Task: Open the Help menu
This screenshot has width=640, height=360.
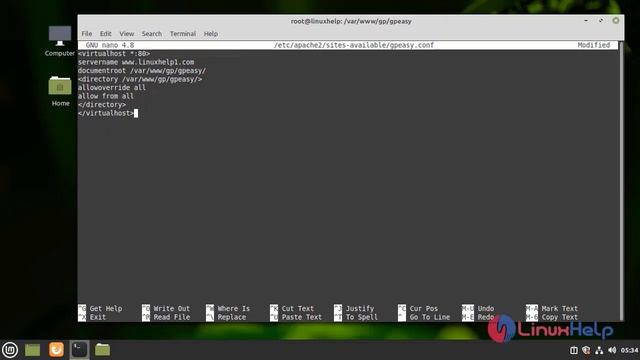Action: [211, 34]
